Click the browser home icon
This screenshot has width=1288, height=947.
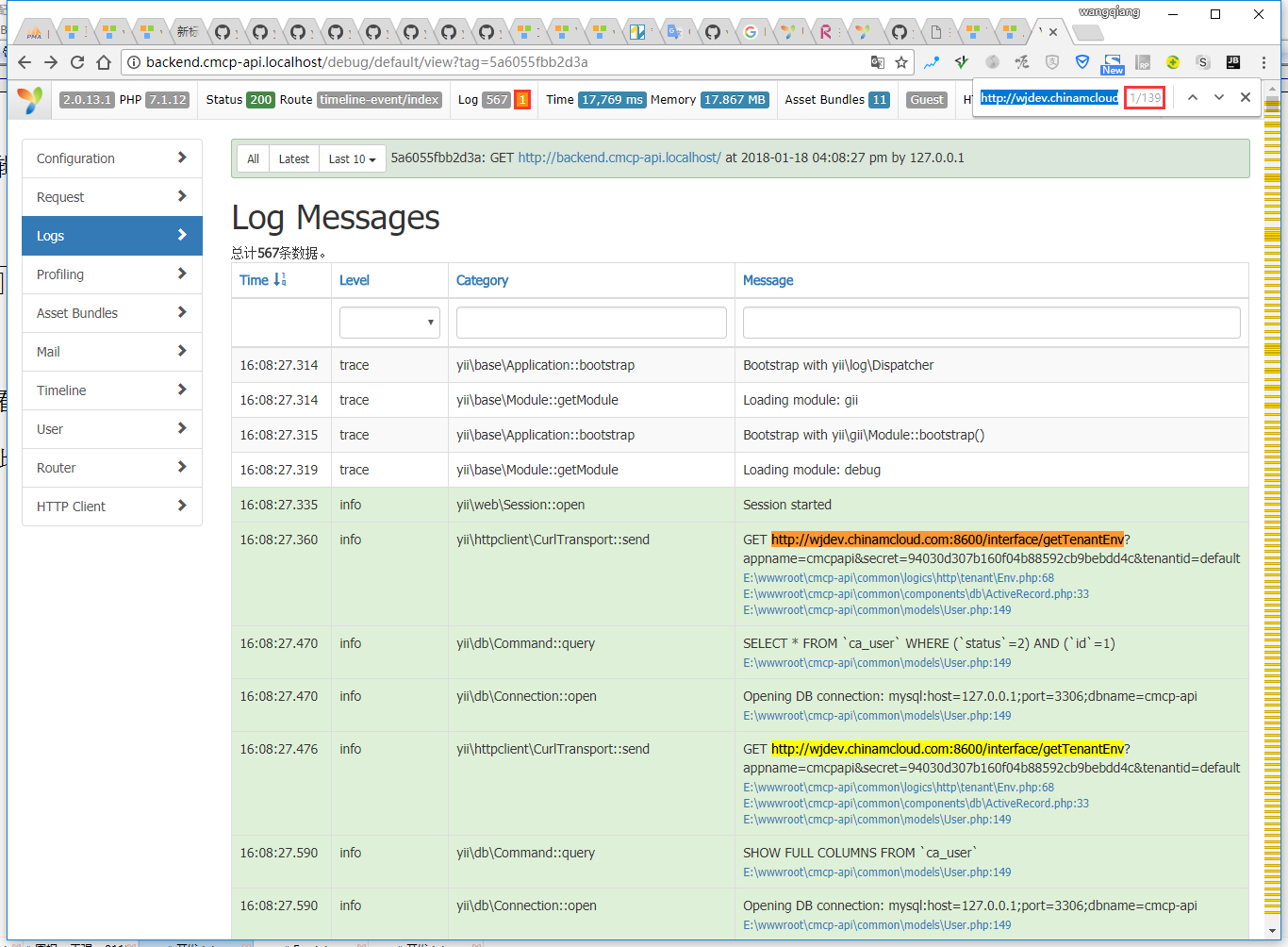coord(104,62)
